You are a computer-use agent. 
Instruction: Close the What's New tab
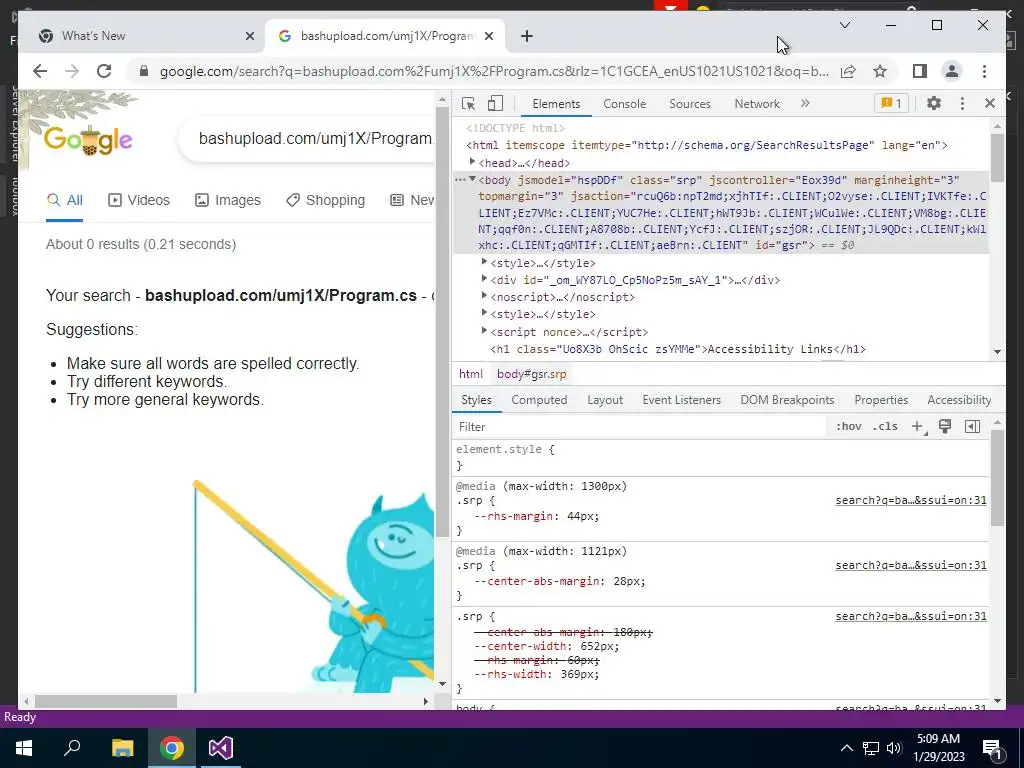(249, 36)
